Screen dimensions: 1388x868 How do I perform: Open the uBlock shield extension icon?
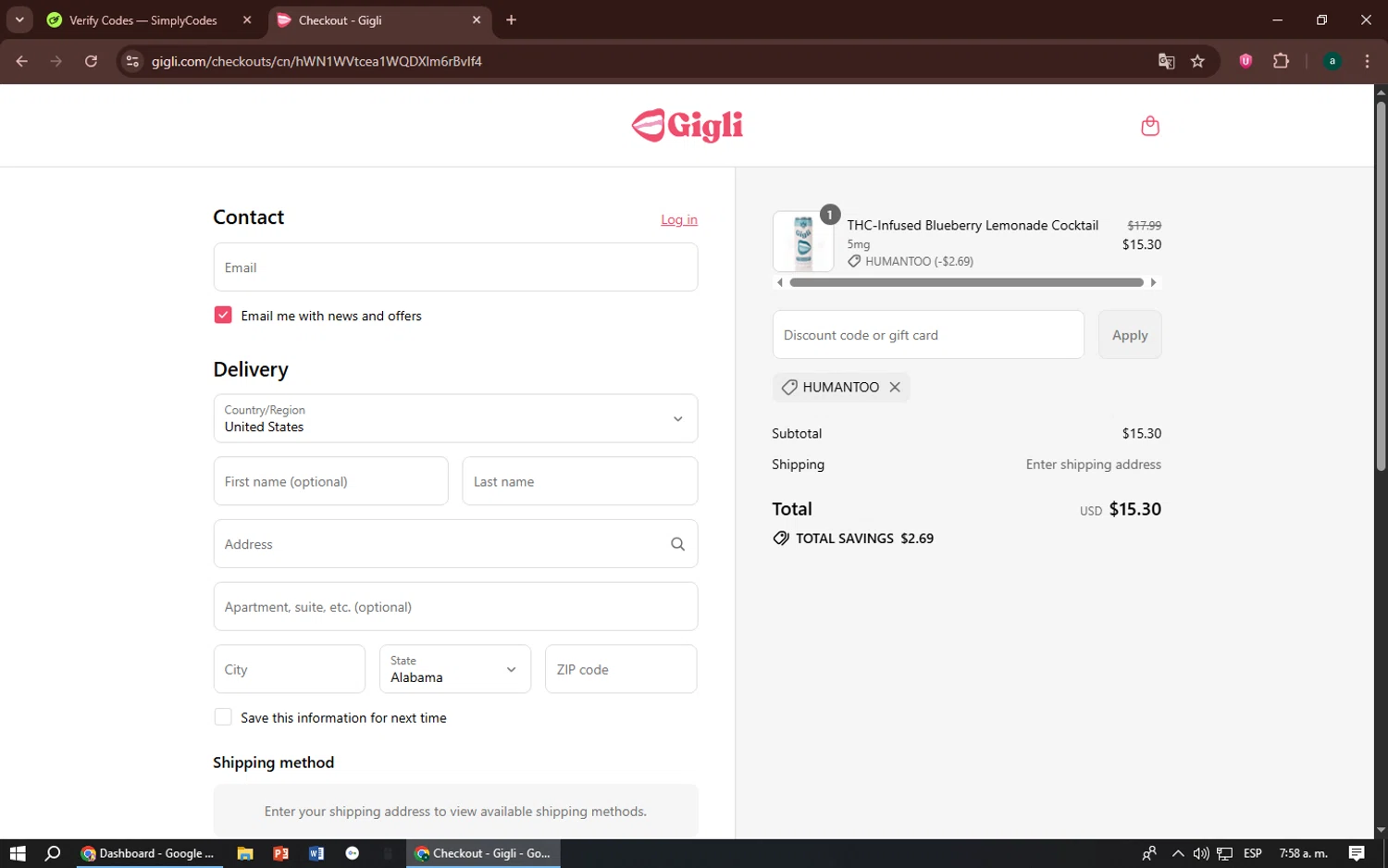[1245, 61]
